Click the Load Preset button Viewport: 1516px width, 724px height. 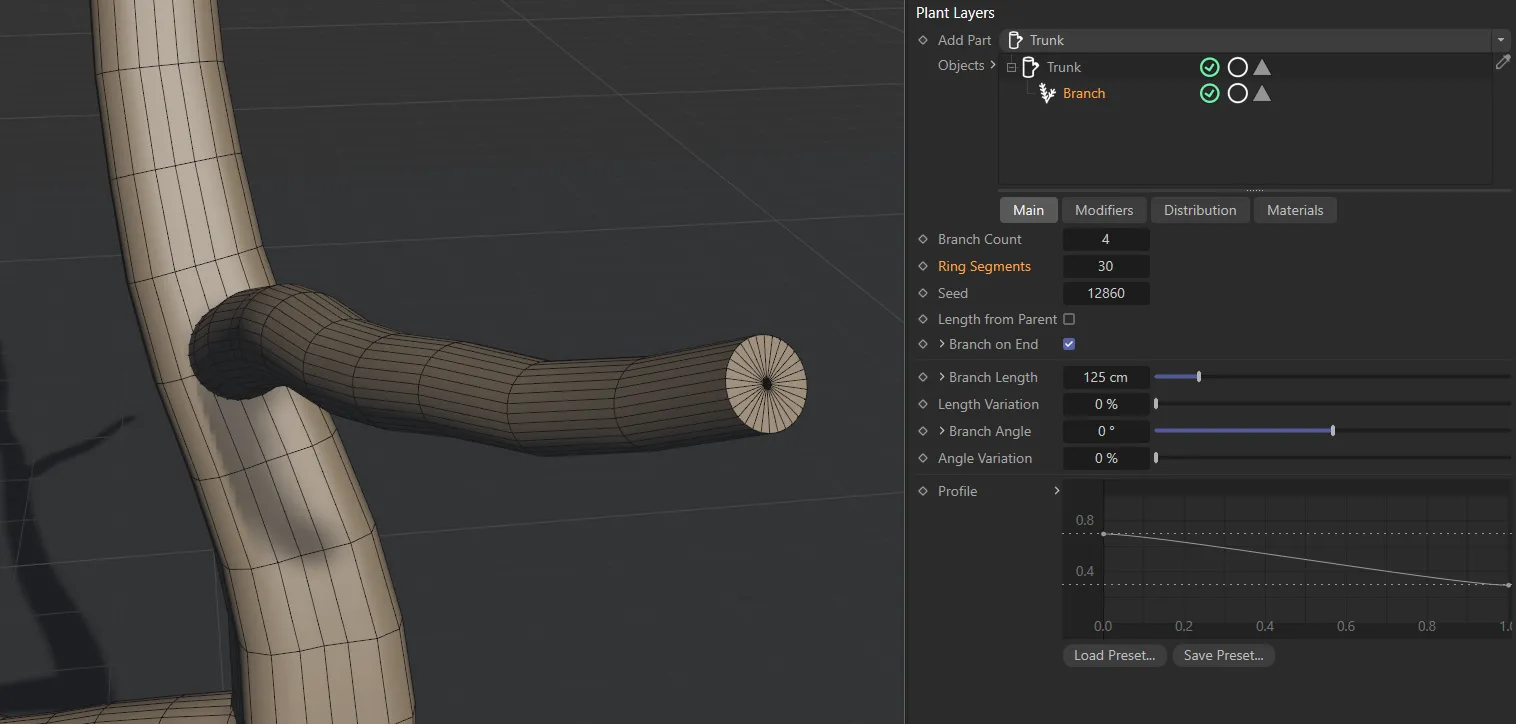tap(1114, 655)
